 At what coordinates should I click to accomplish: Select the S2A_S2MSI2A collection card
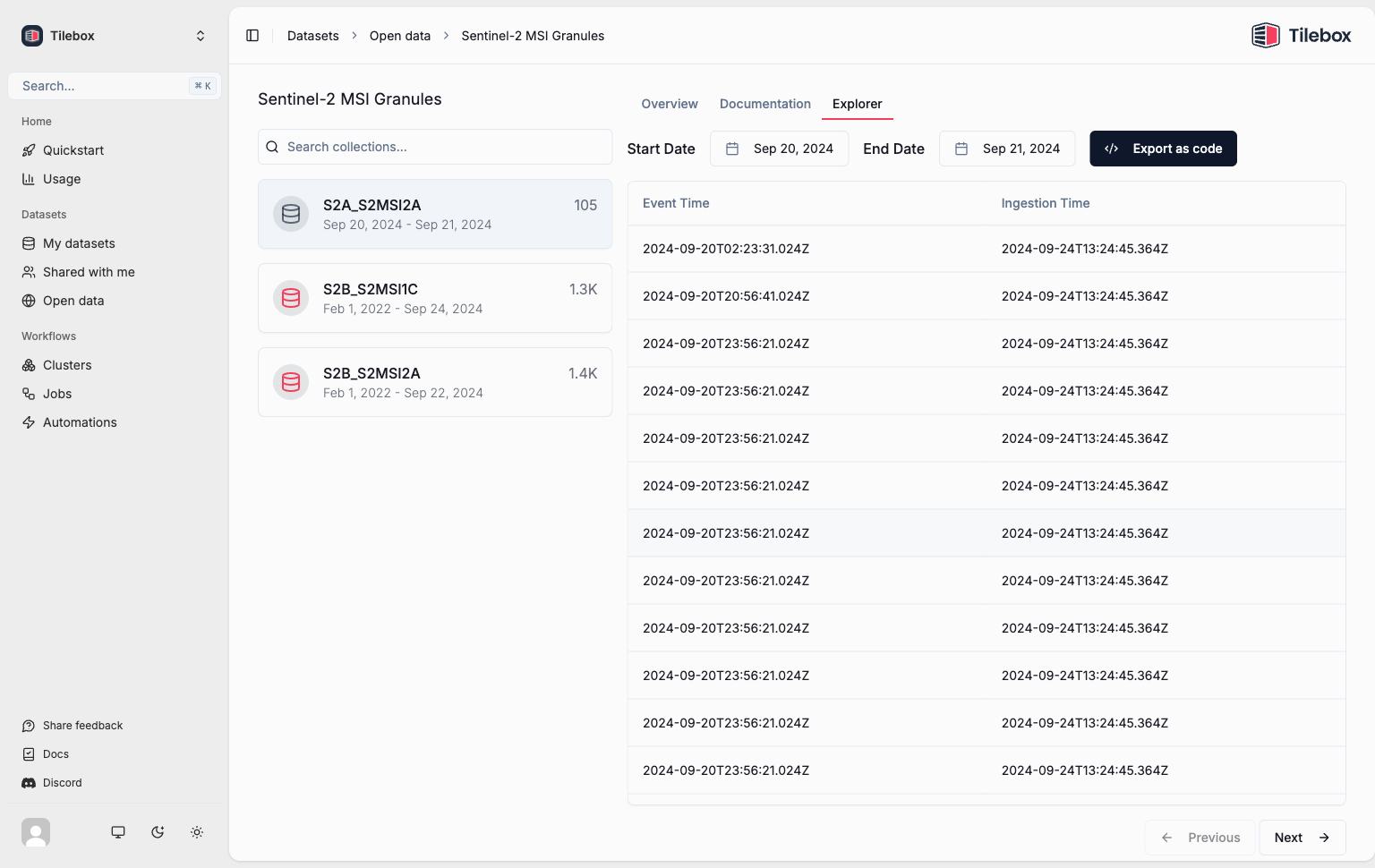pos(435,214)
